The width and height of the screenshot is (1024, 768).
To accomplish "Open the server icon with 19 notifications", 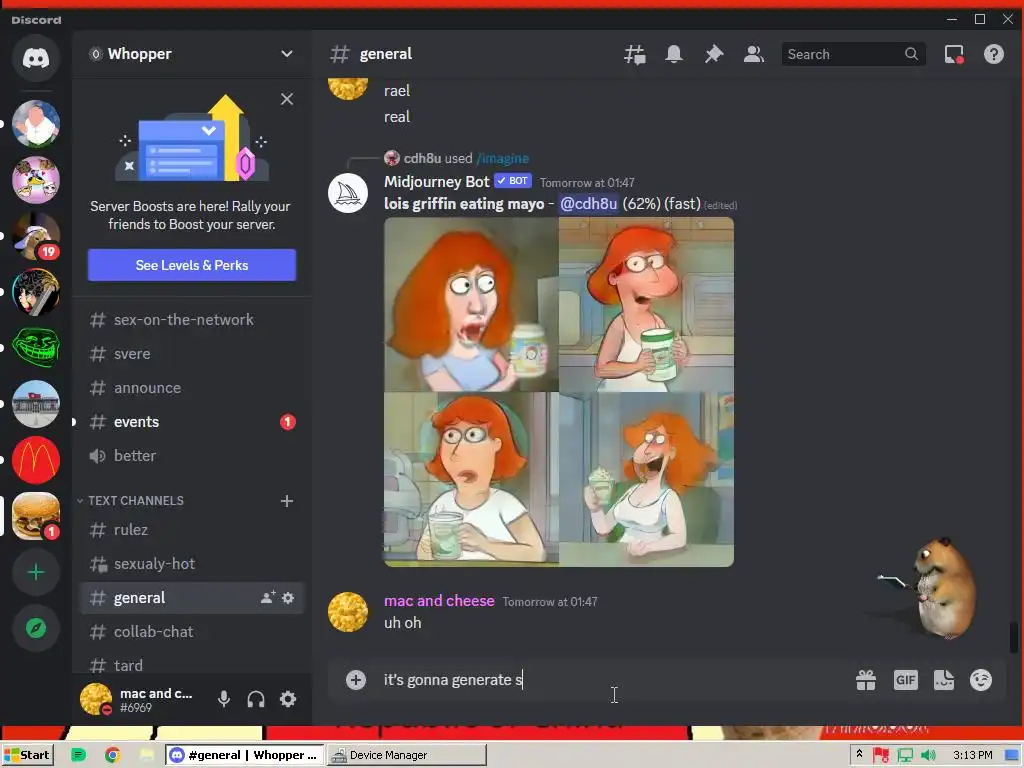I will (x=36, y=236).
